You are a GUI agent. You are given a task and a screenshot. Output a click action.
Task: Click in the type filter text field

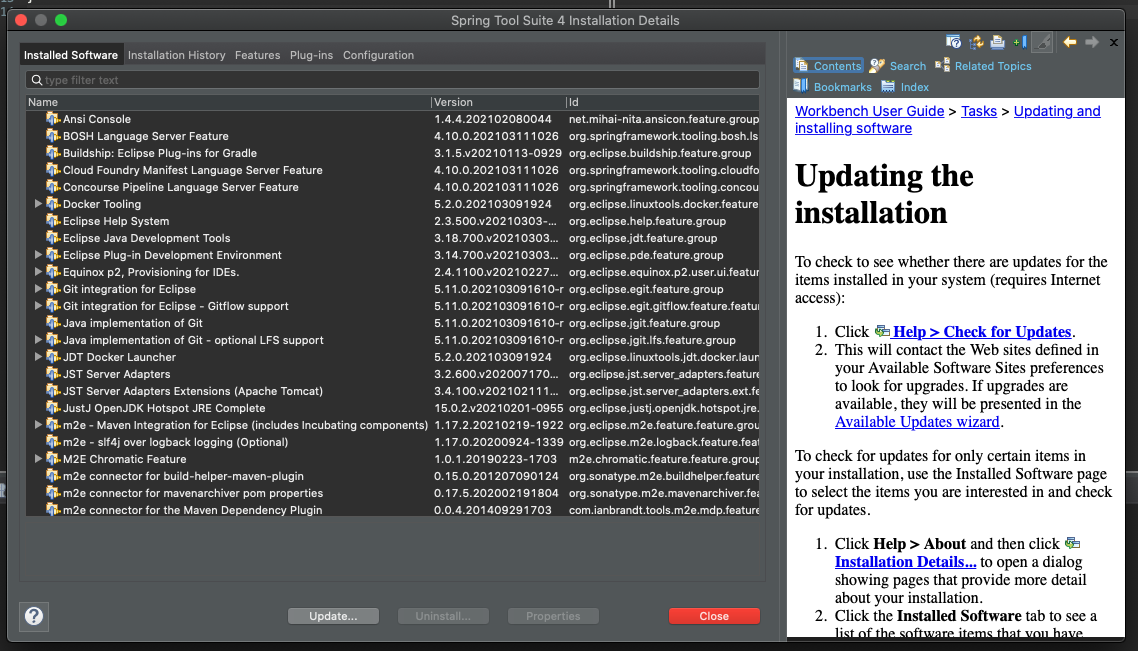coord(393,80)
